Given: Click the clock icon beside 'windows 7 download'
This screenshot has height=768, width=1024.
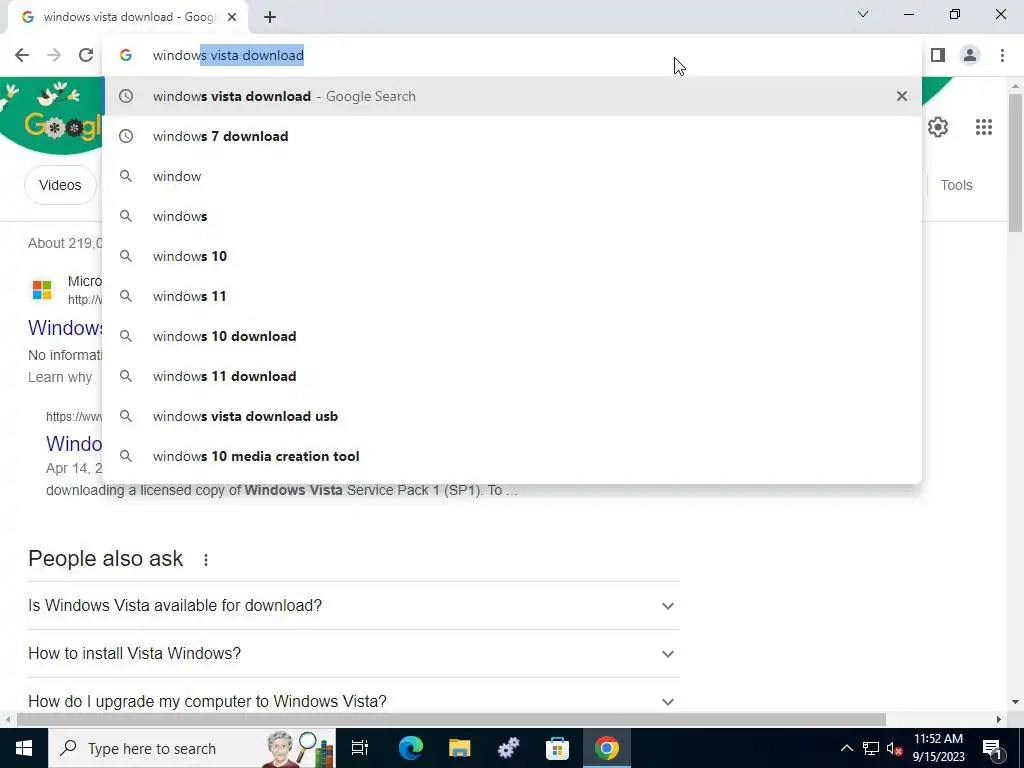Looking at the screenshot, I should coord(126,136).
